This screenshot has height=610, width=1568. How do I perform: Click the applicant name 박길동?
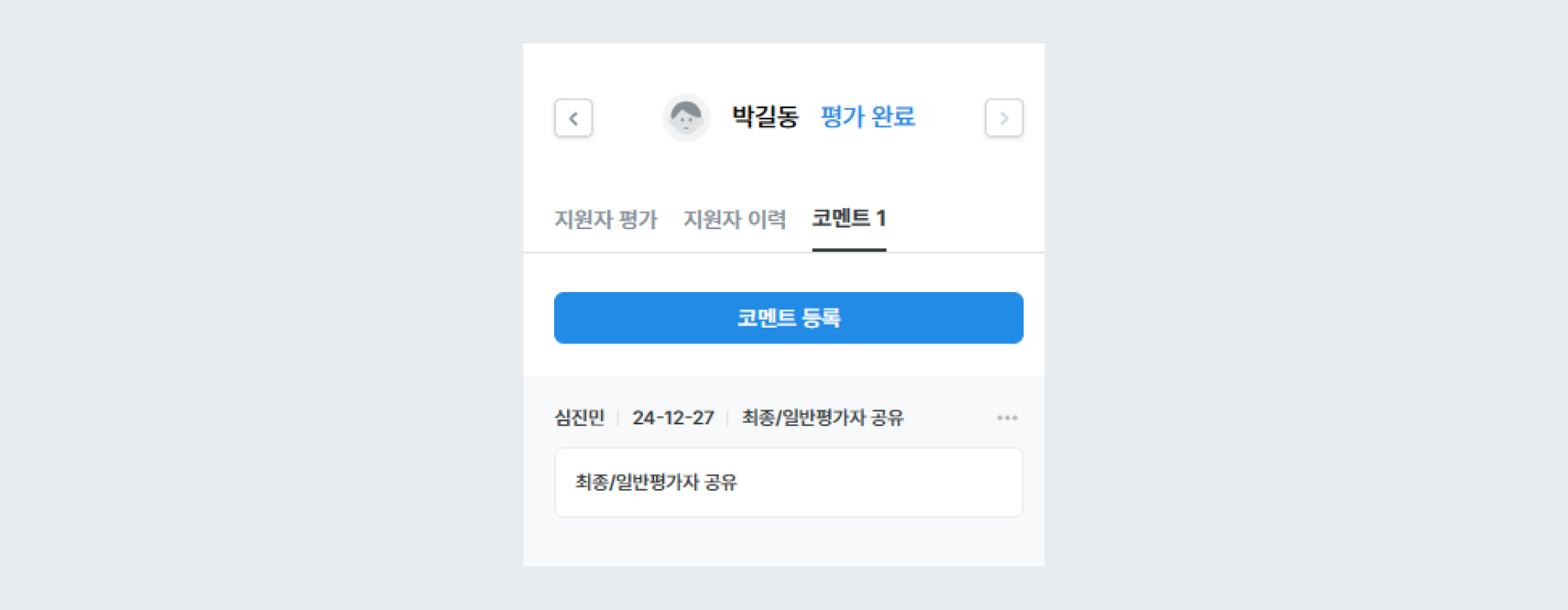765,117
